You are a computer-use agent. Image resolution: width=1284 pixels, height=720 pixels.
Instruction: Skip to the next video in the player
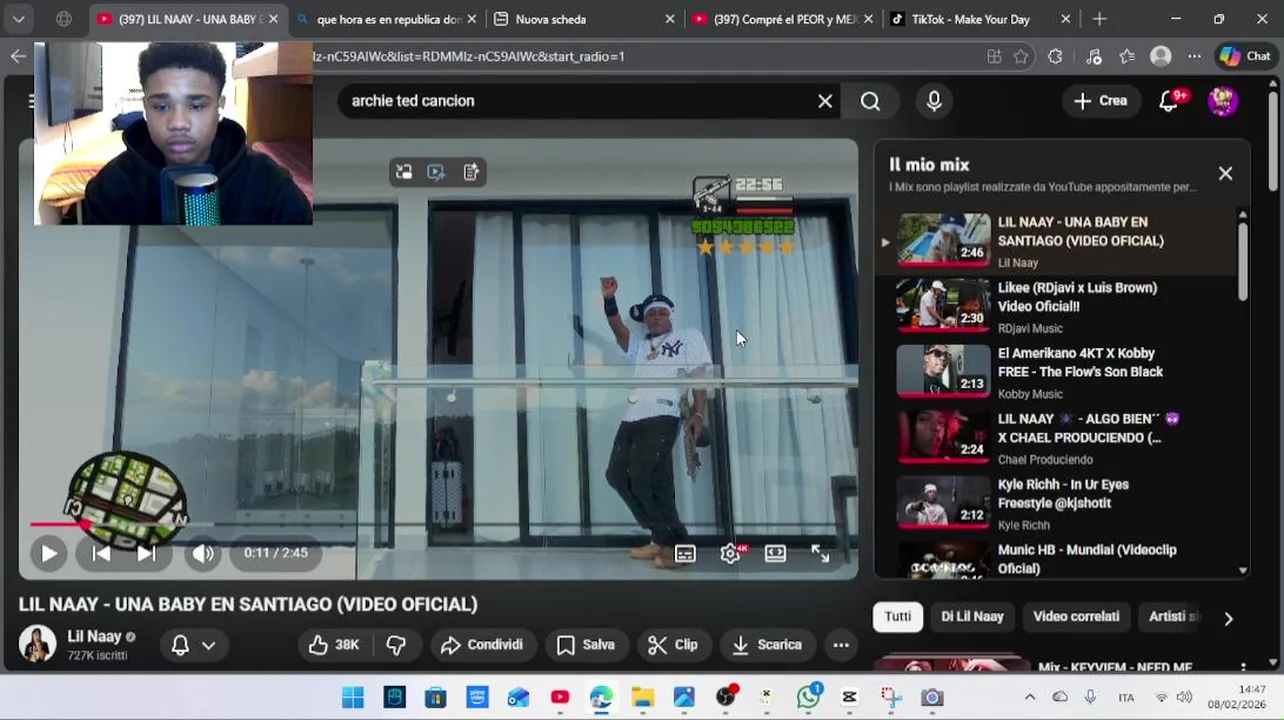coord(146,553)
